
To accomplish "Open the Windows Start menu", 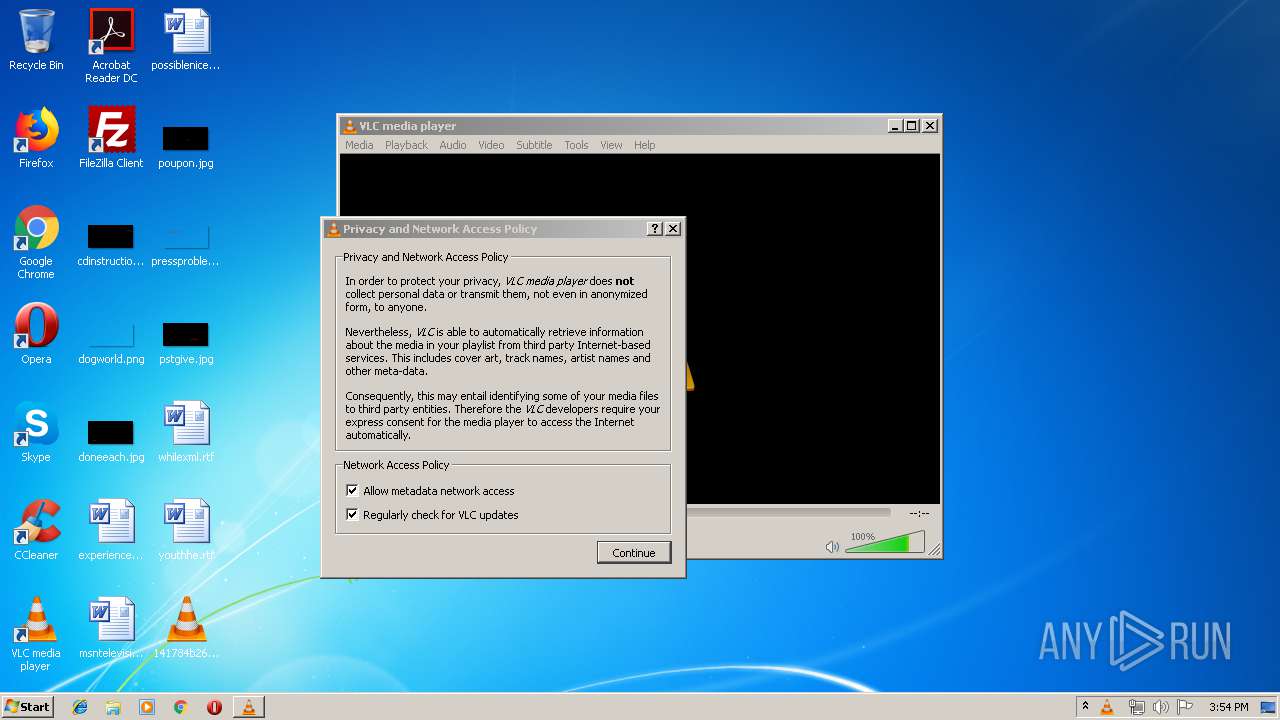I will tap(28, 707).
